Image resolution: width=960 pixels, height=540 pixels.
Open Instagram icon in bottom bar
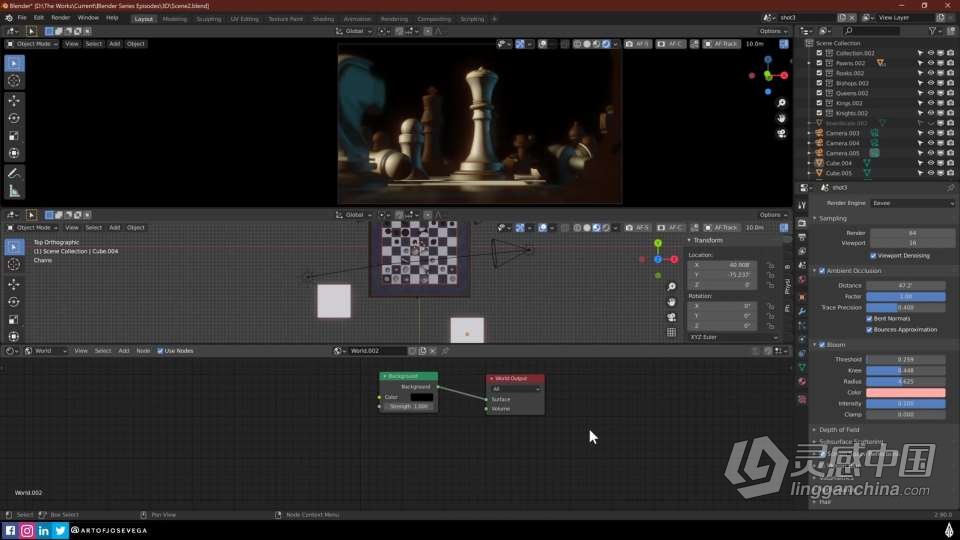click(27, 531)
